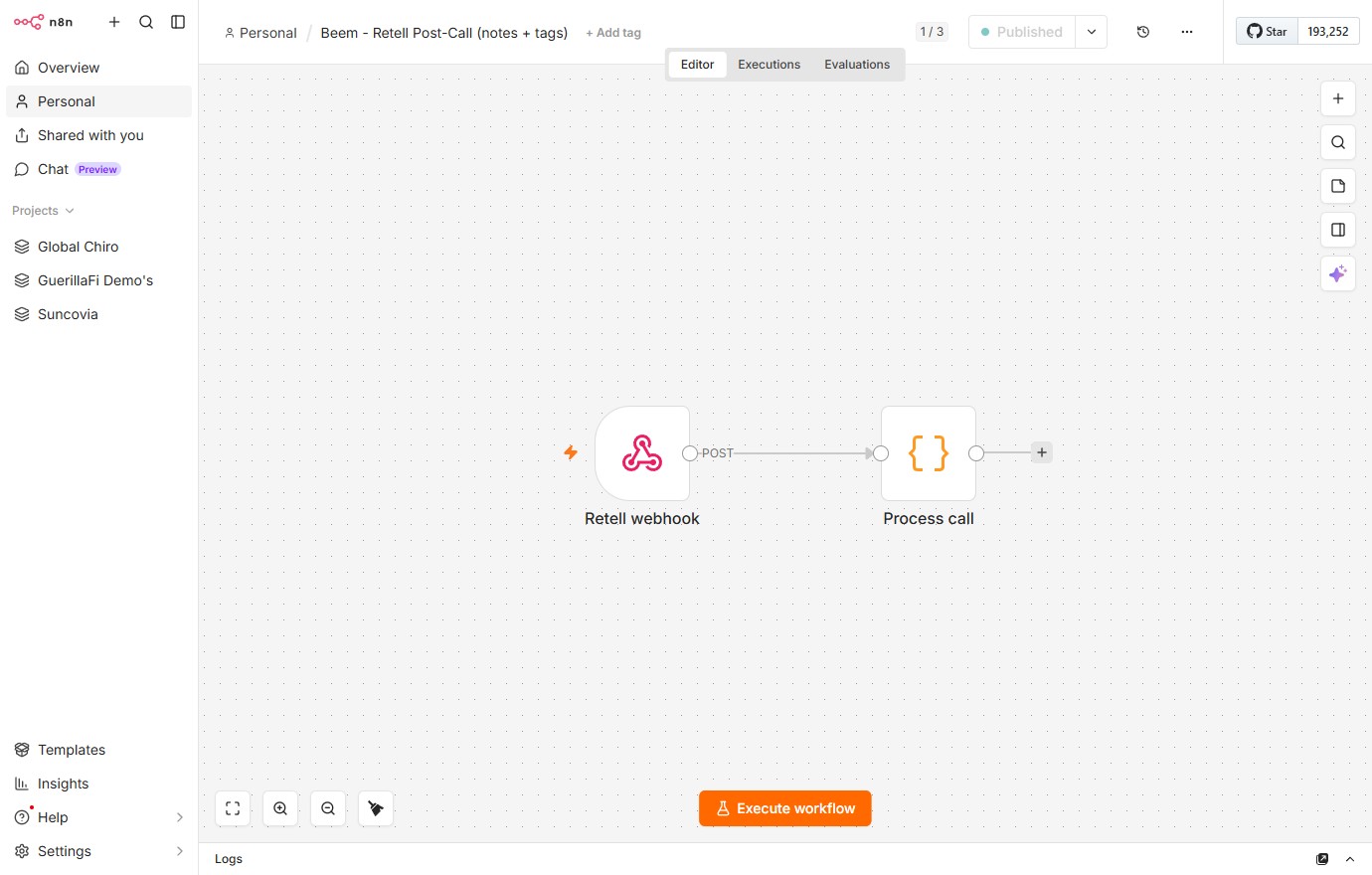Click the orange trigger lightning bolt icon
The height and width of the screenshot is (875, 1372).
pos(571,453)
